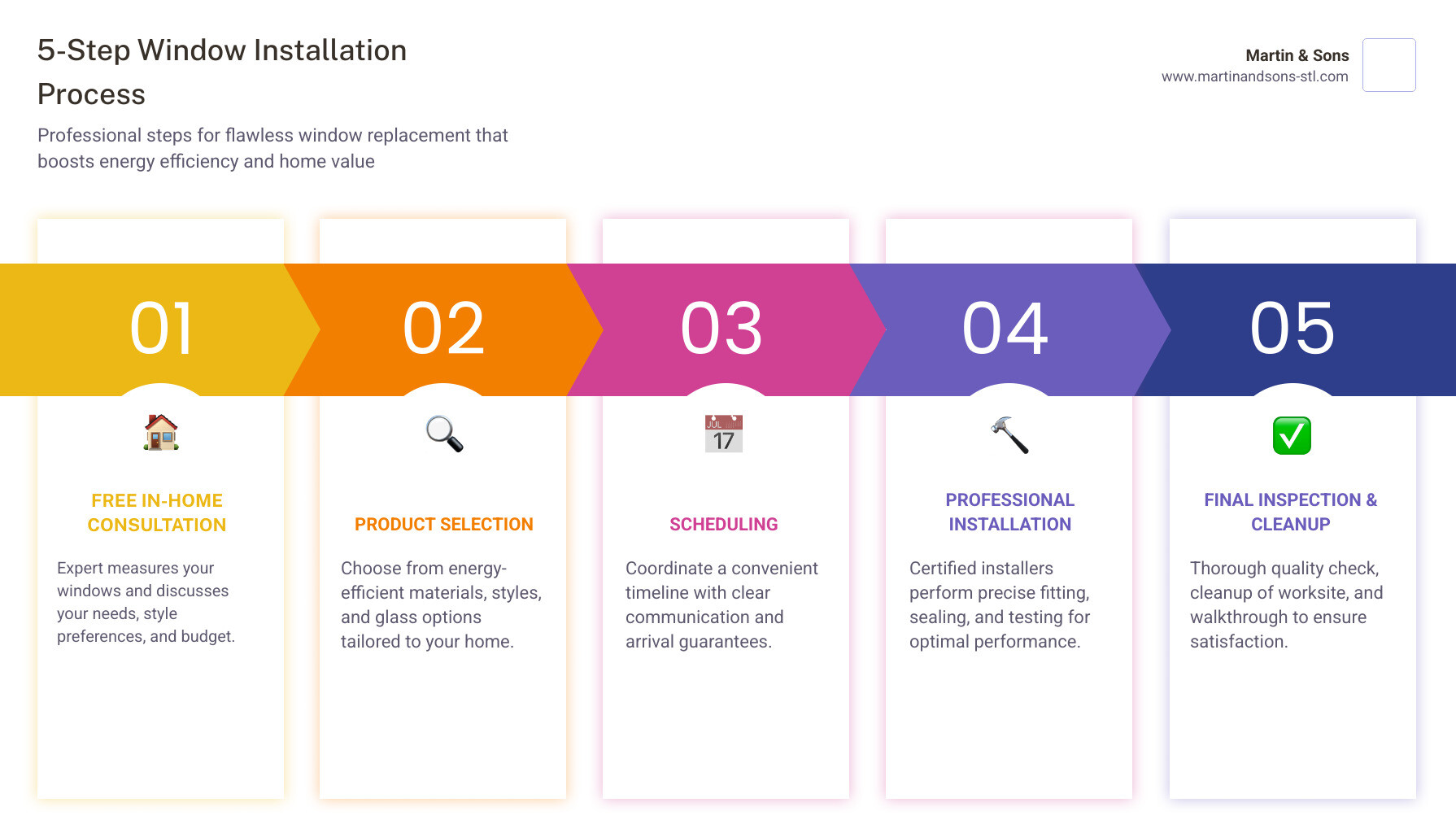Click the July 17 calendar icon
The height and width of the screenshot is (833, 1456).
723,434
